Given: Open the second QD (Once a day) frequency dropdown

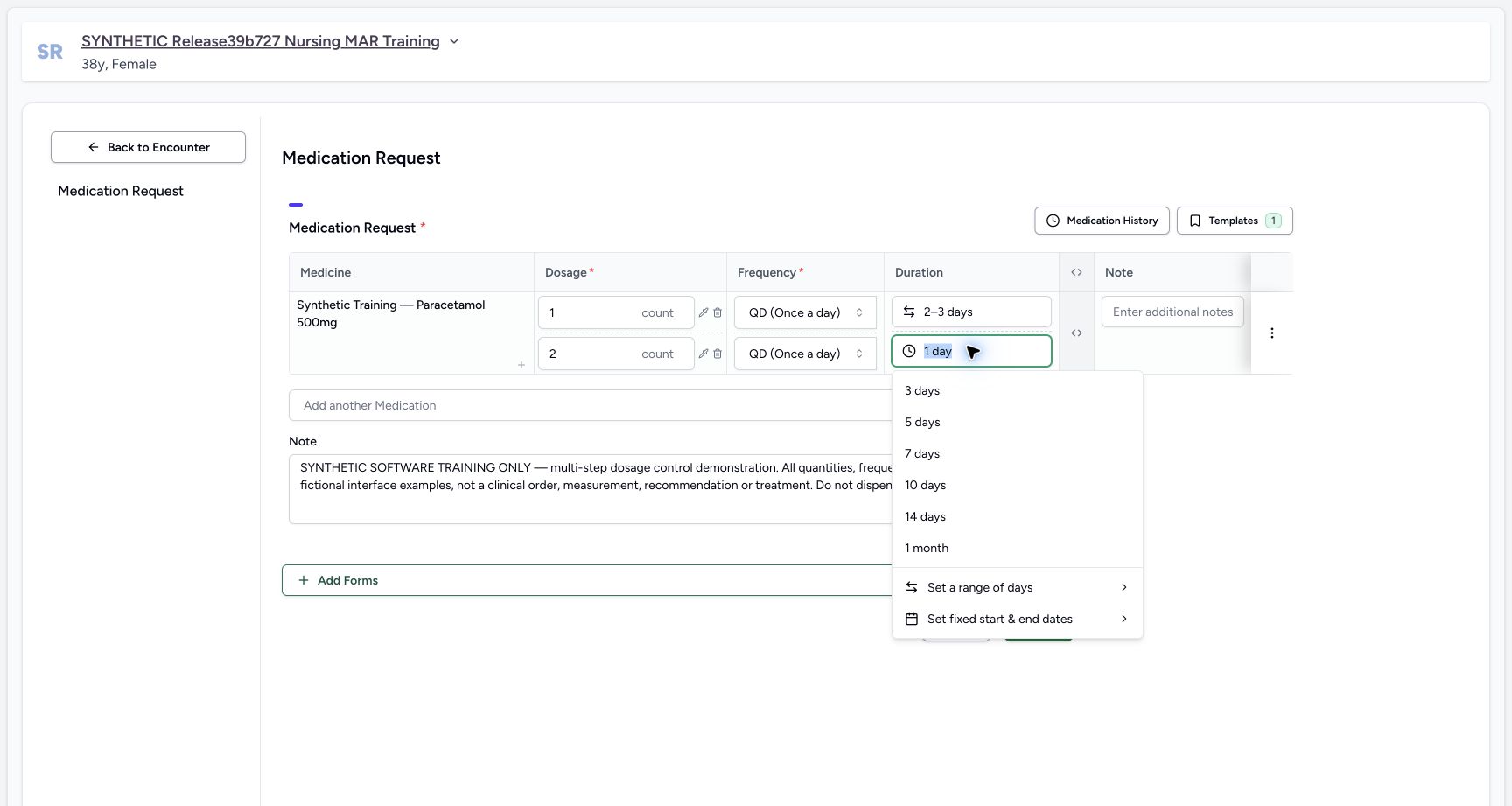Looking at the screenshot, I should [805, 354].
